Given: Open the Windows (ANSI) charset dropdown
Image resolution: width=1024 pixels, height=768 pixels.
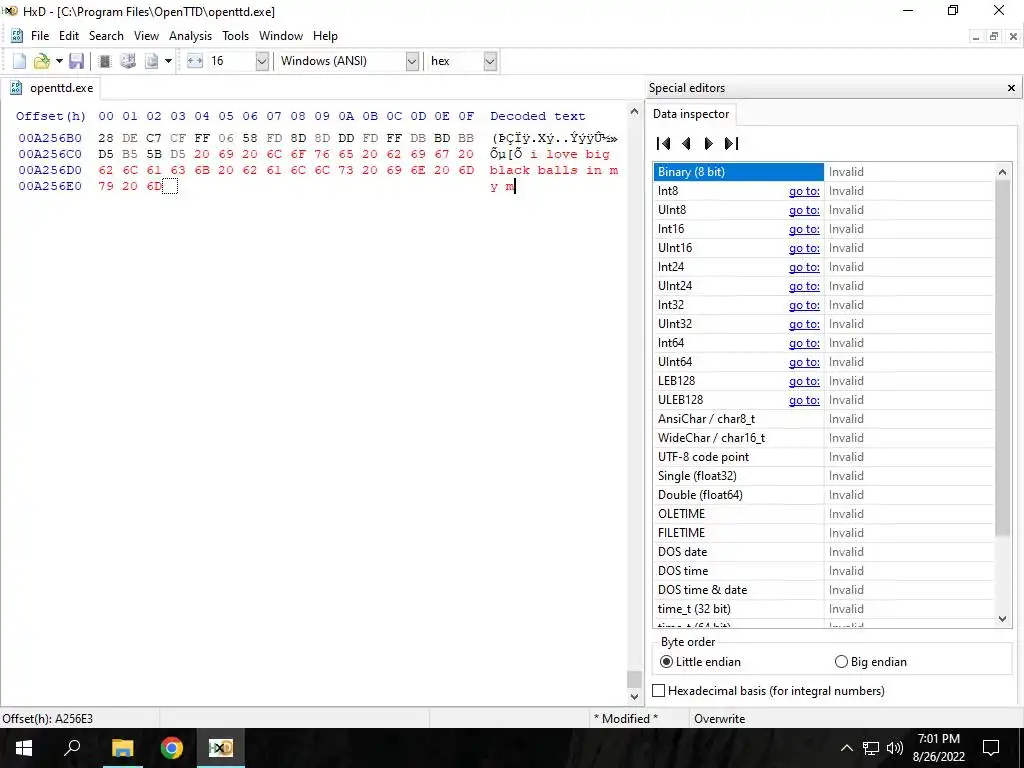Looking at the screenshot, I should [x=412, y=61].
